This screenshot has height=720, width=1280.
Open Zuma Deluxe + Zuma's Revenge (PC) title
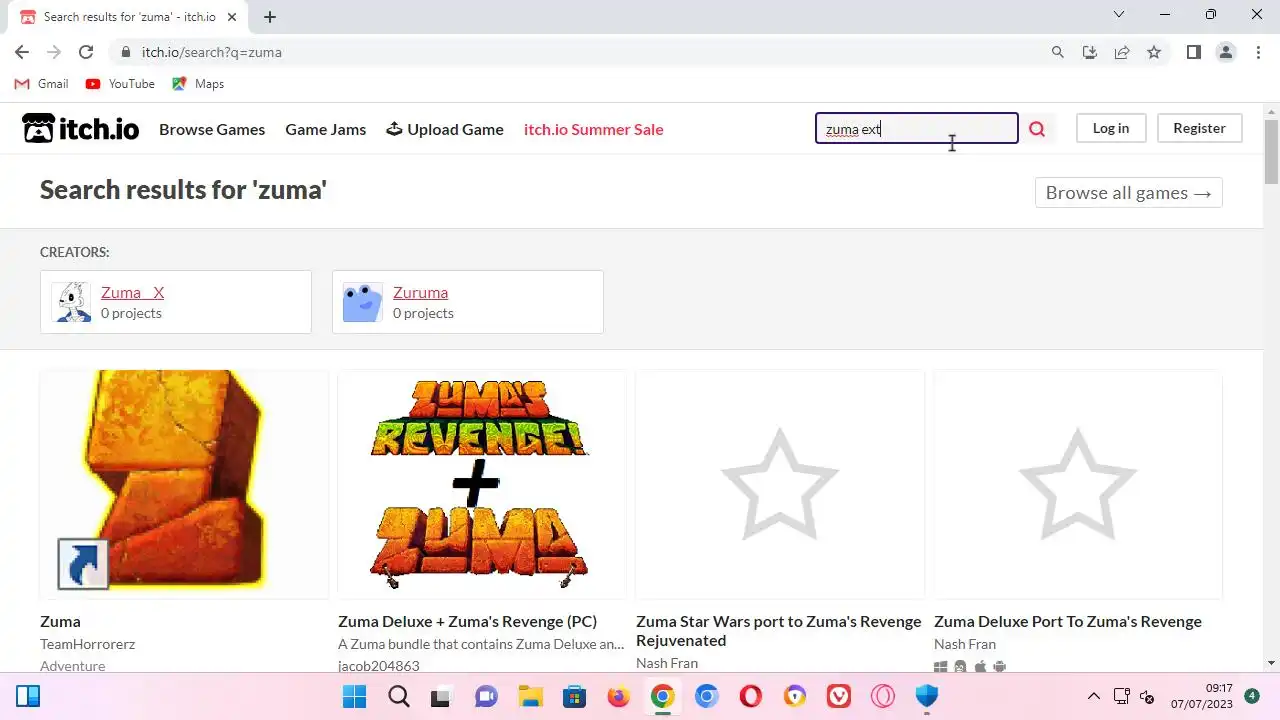467,621
